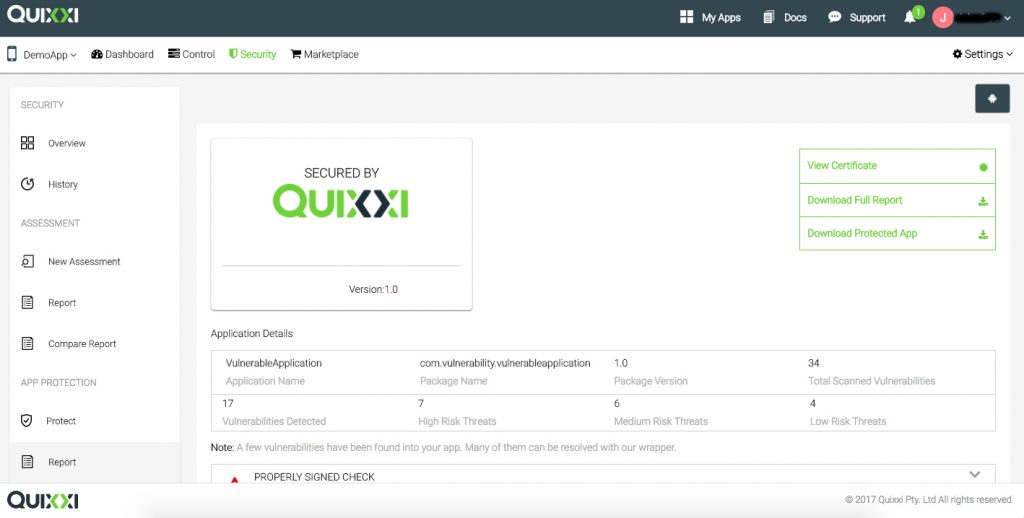Expand the Settings dropdown
Image resolution: width=1024 pixels, height=518 pixels.
point(982,54)
